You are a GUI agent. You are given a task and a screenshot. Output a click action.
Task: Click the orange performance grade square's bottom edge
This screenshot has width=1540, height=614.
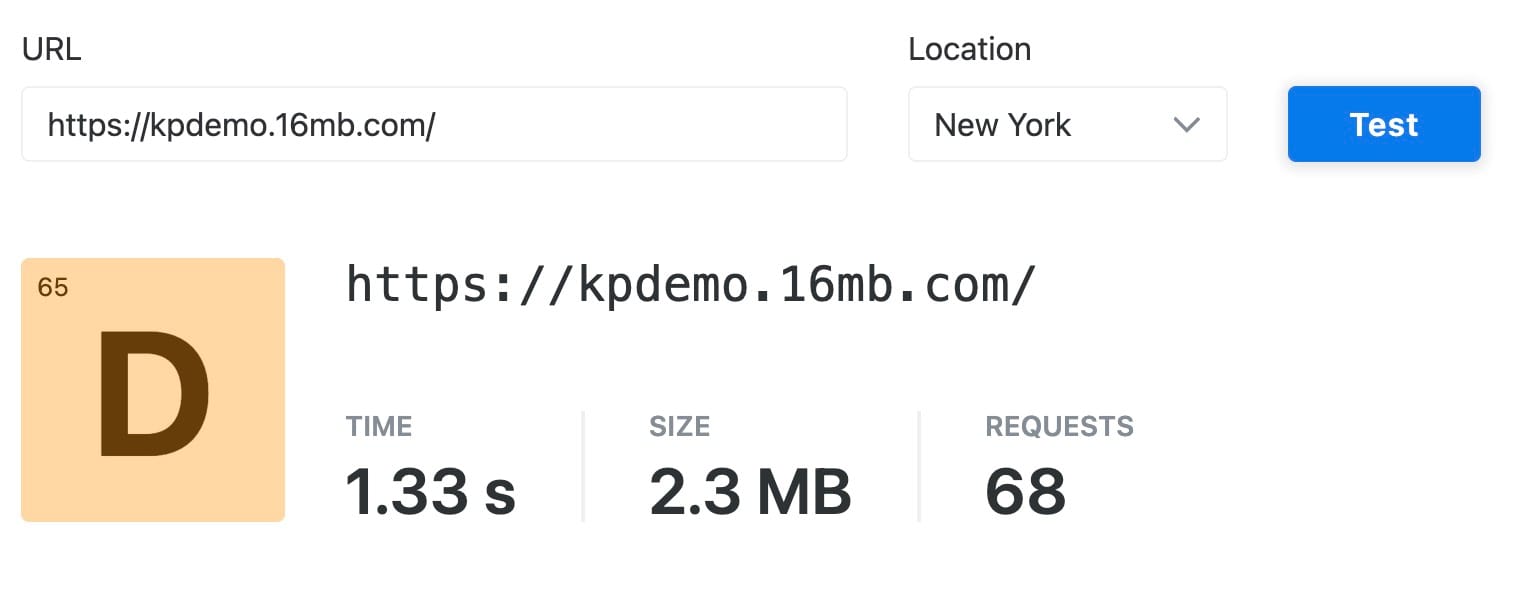[153, 518]
